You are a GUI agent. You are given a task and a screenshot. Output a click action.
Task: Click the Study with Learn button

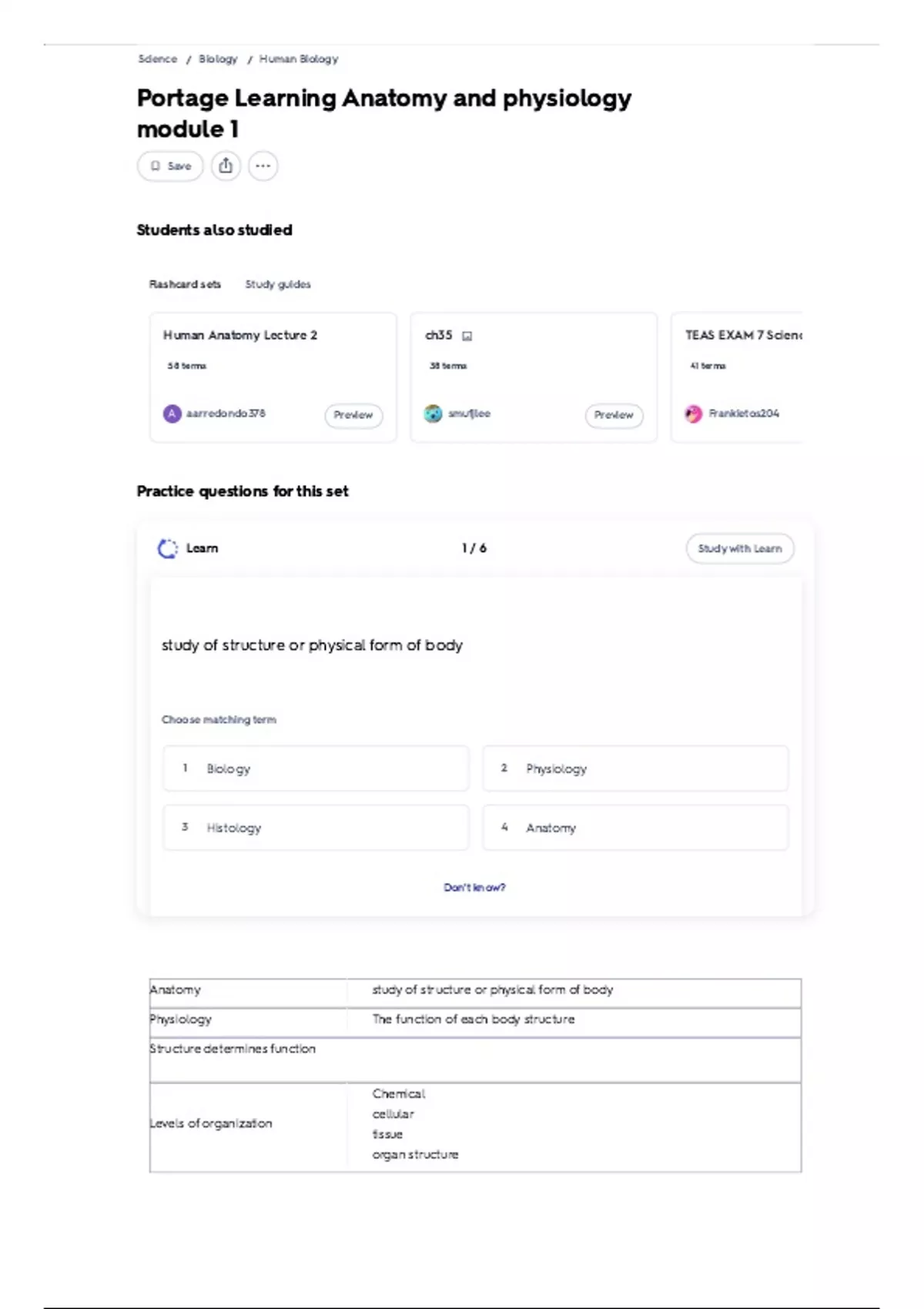click(739, 548)
